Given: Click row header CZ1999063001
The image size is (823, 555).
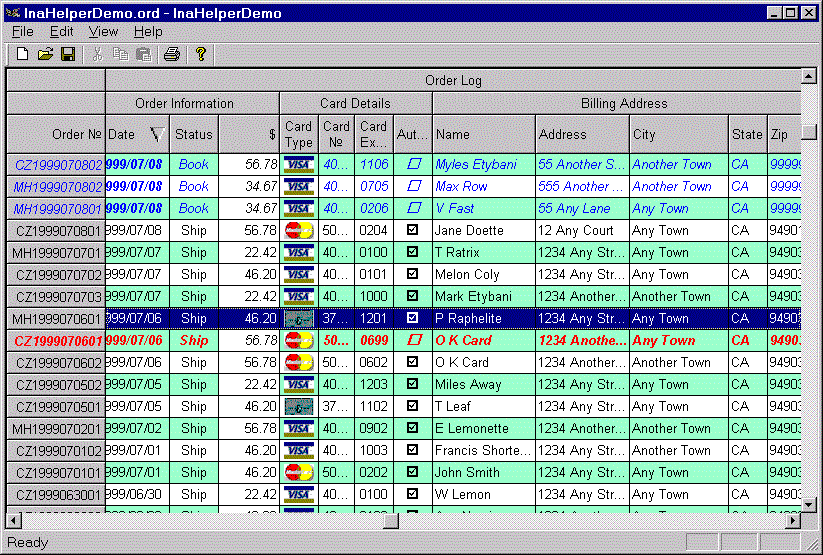Looking at the screenshot, I should pyautogui.click(x=56, y=495).
